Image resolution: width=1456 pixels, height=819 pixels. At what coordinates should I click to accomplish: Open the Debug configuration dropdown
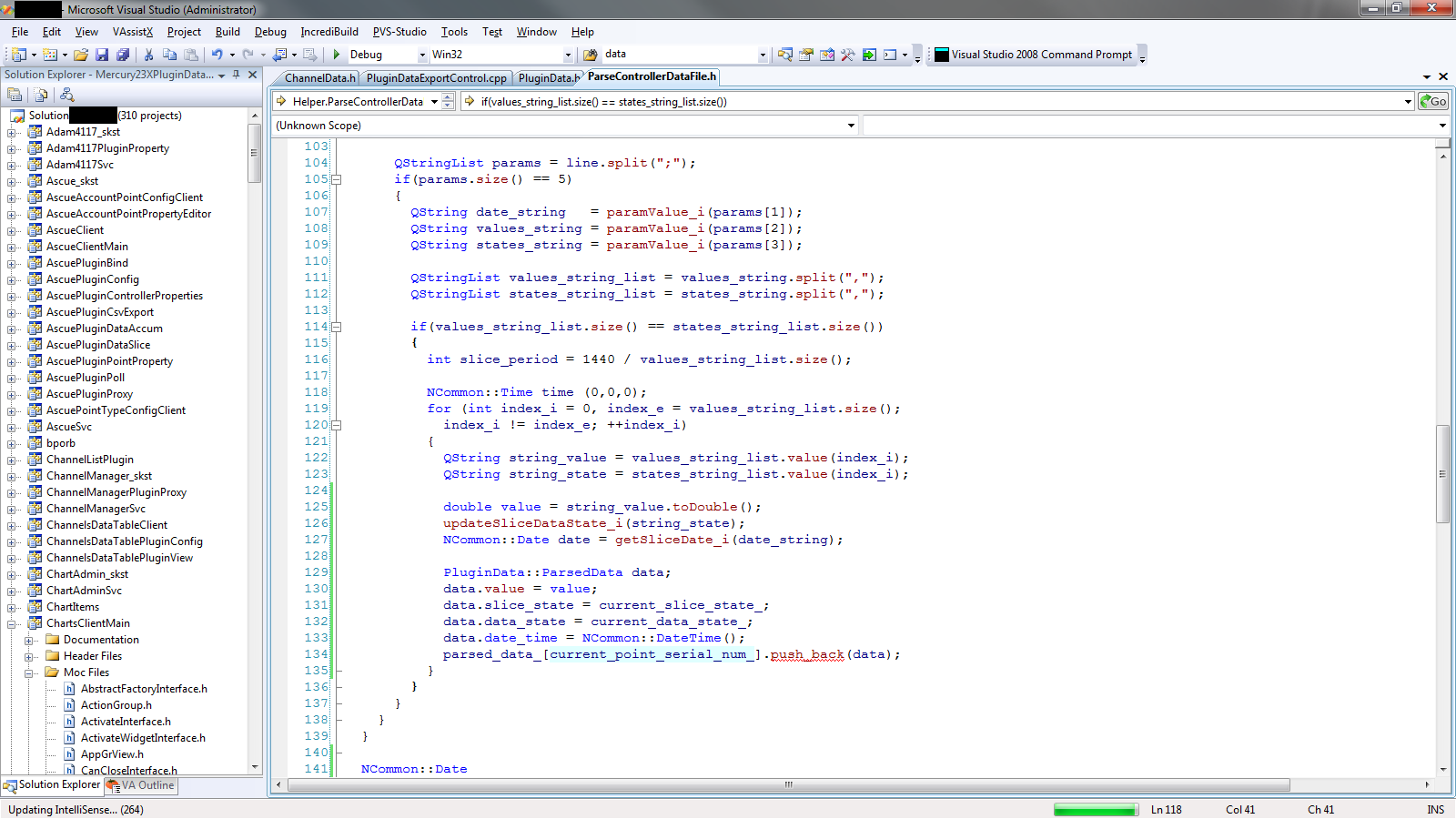pyautogui.click(x=422, y=55)
